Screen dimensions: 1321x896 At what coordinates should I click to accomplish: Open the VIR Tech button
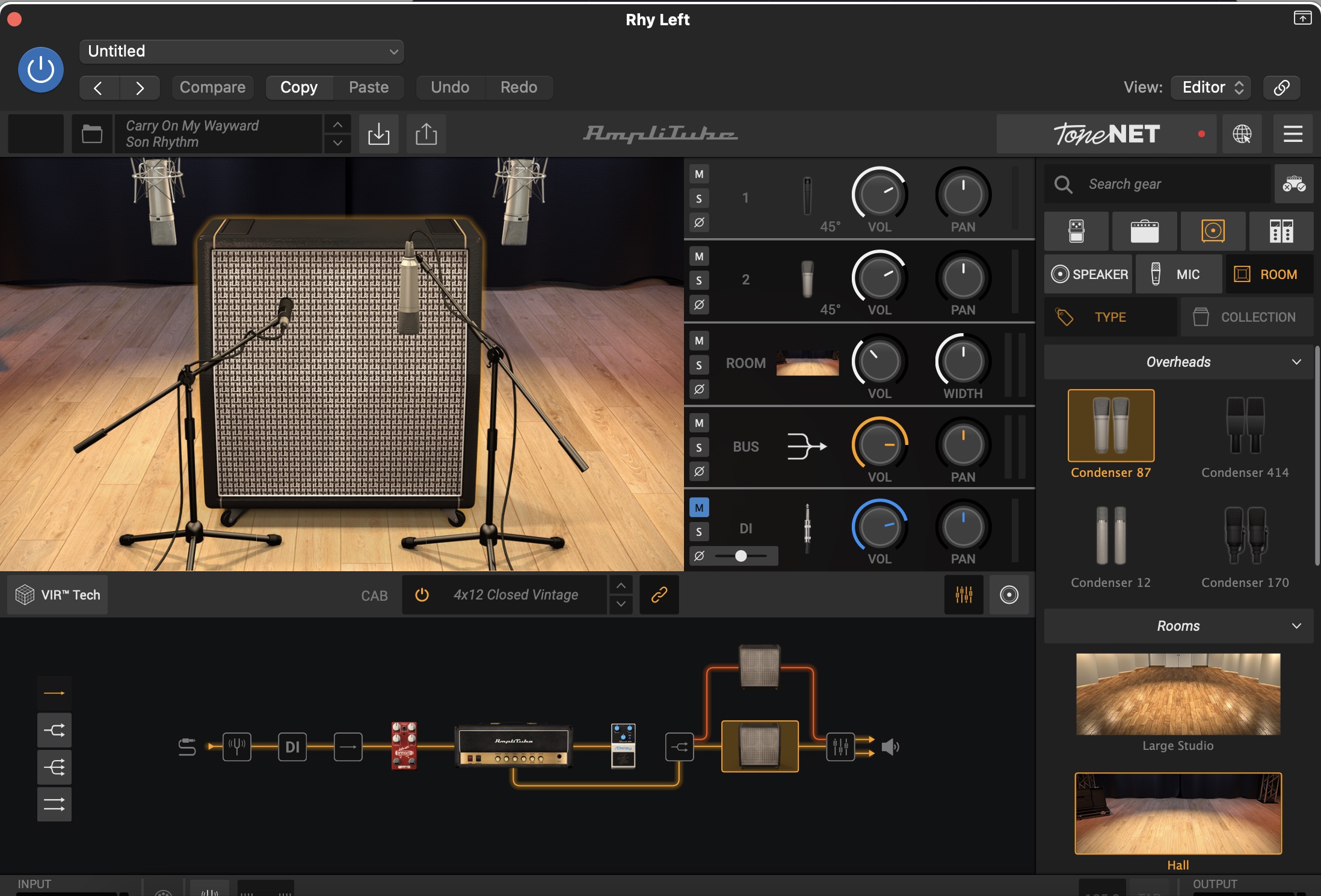point(58,595)
